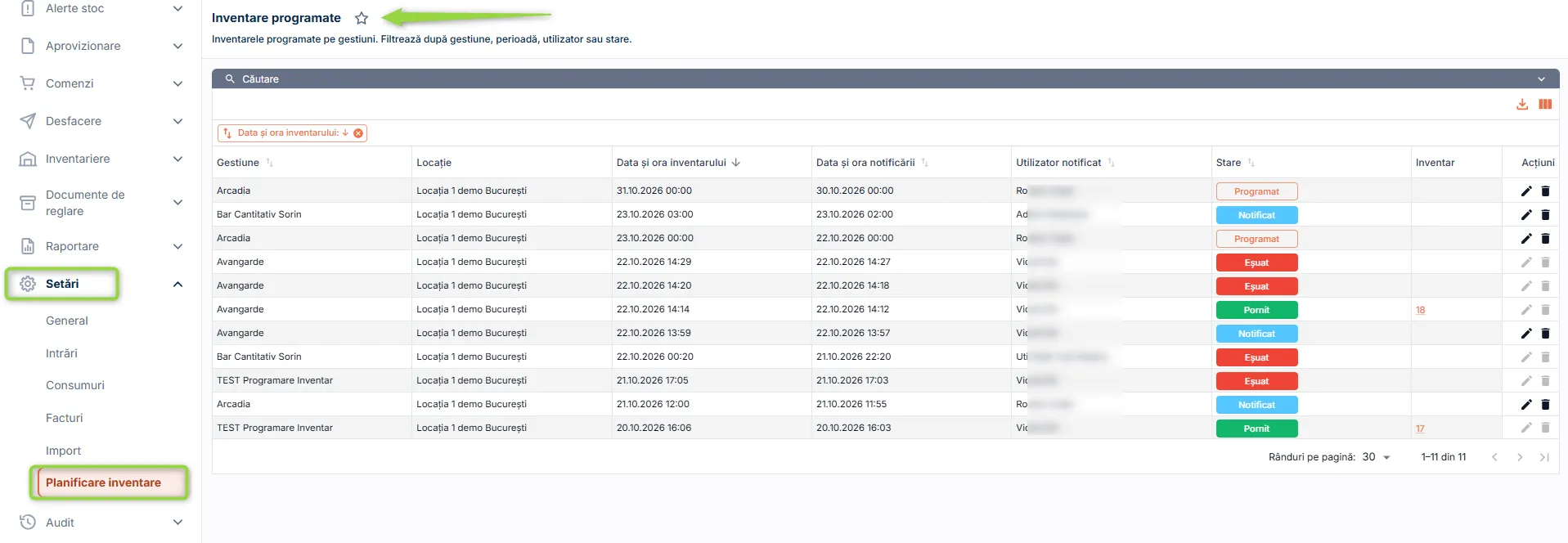Click the Comenzi shopping cart icon
The height and width of the screenshot is (543, 1568).
pyautogui.click(x=28, y=83)
